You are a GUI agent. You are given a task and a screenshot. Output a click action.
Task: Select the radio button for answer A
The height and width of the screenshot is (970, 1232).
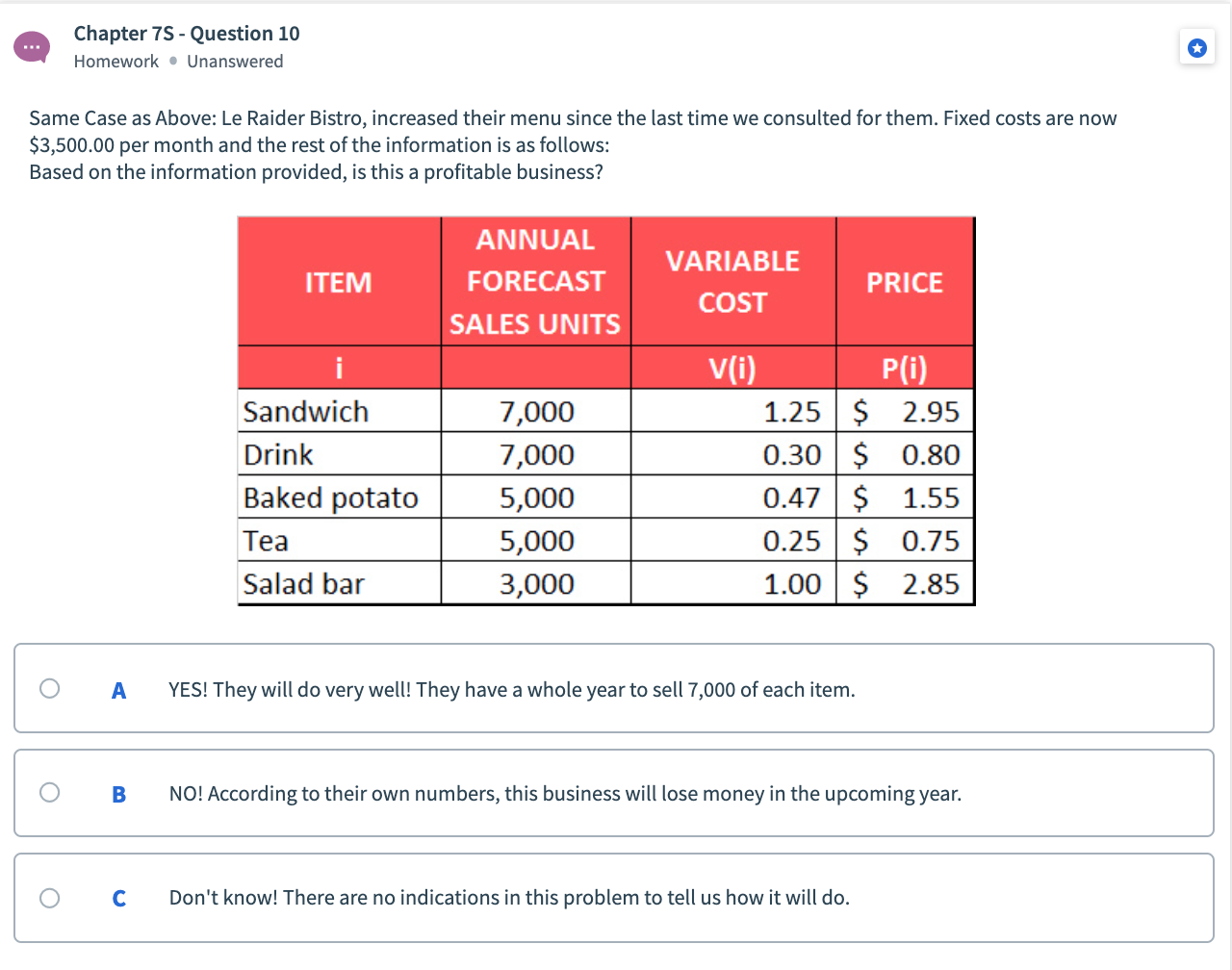click(x=50, y=688)
